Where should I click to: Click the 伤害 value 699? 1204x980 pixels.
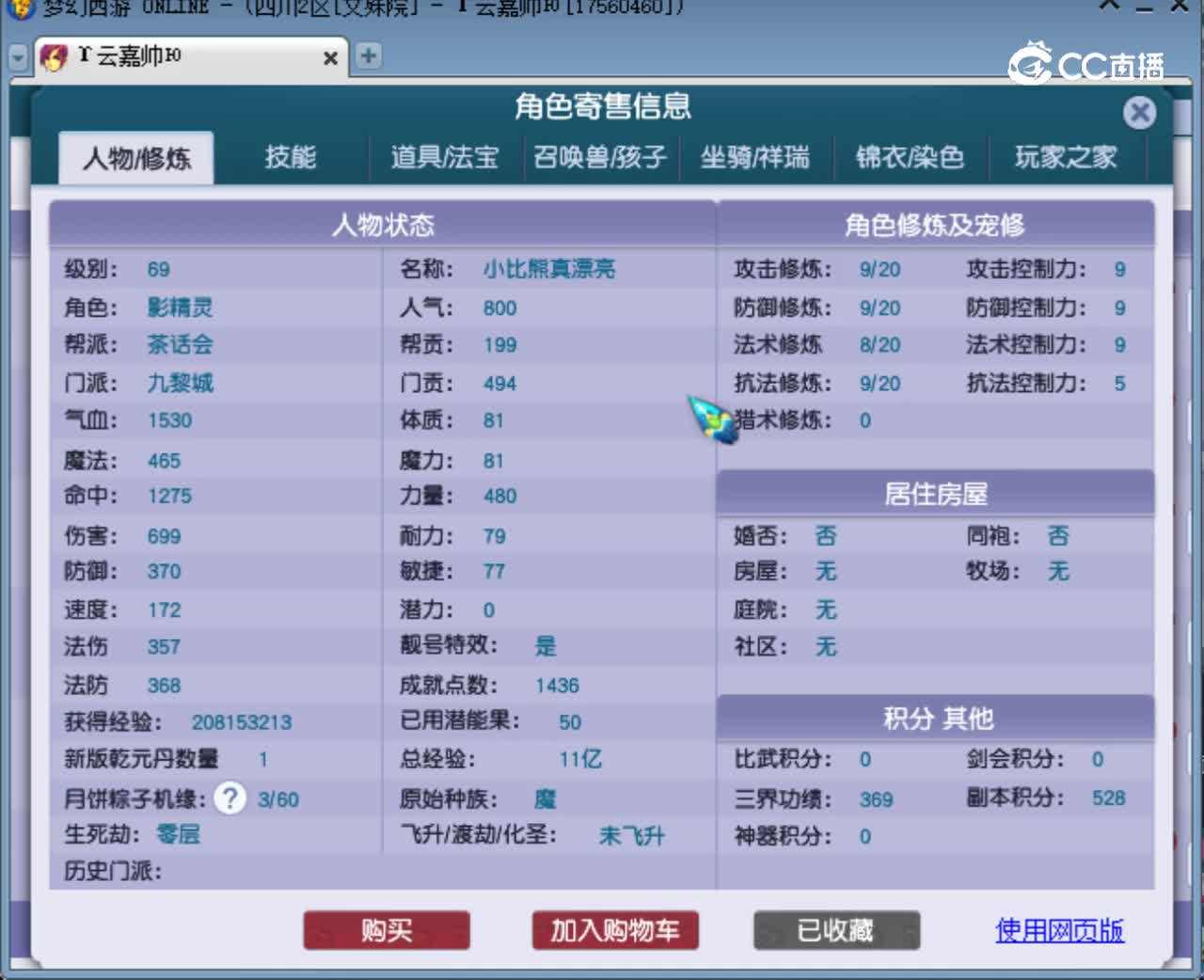(165, 537)
